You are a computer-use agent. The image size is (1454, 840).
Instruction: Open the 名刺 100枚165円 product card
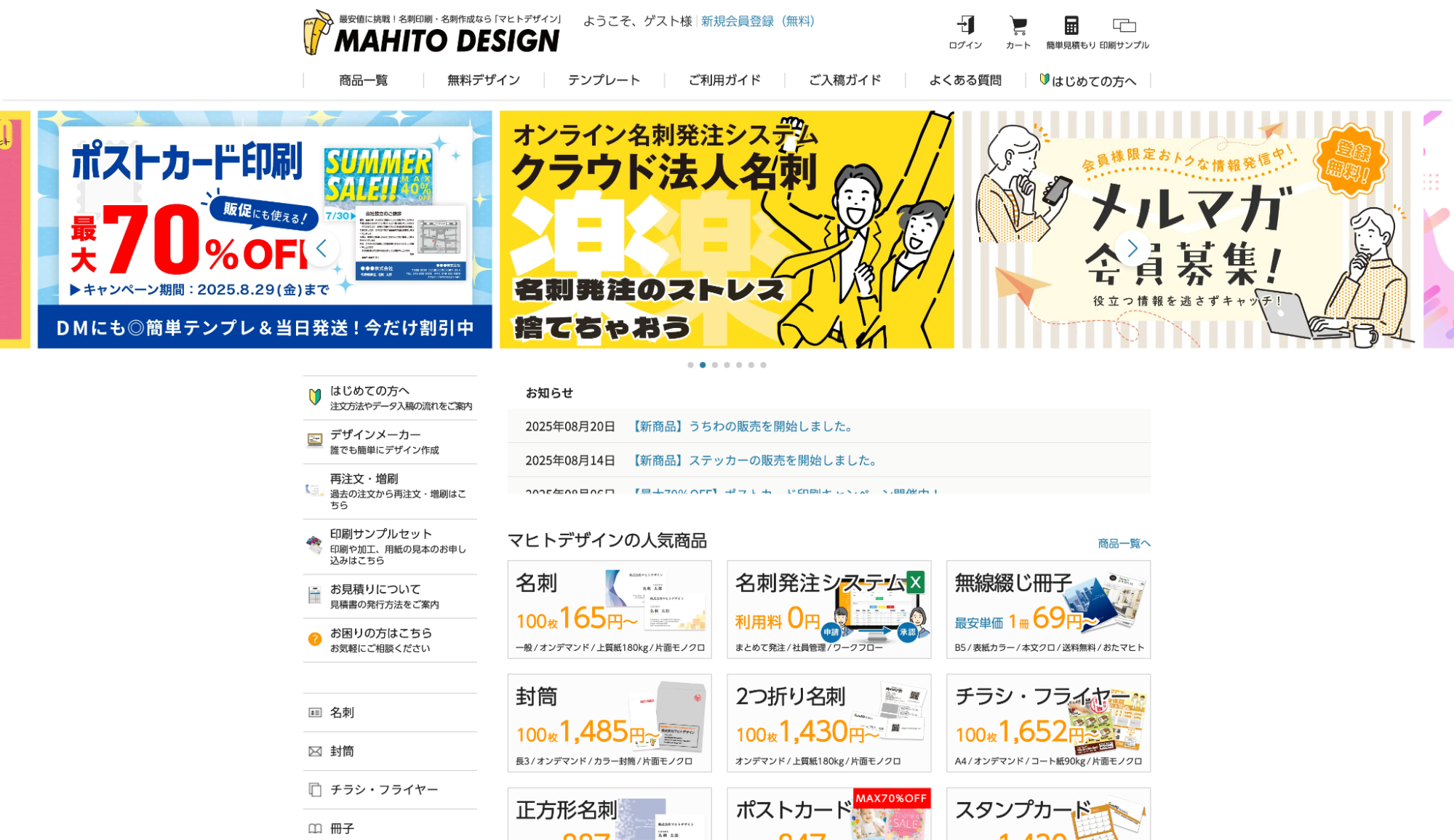610,609
